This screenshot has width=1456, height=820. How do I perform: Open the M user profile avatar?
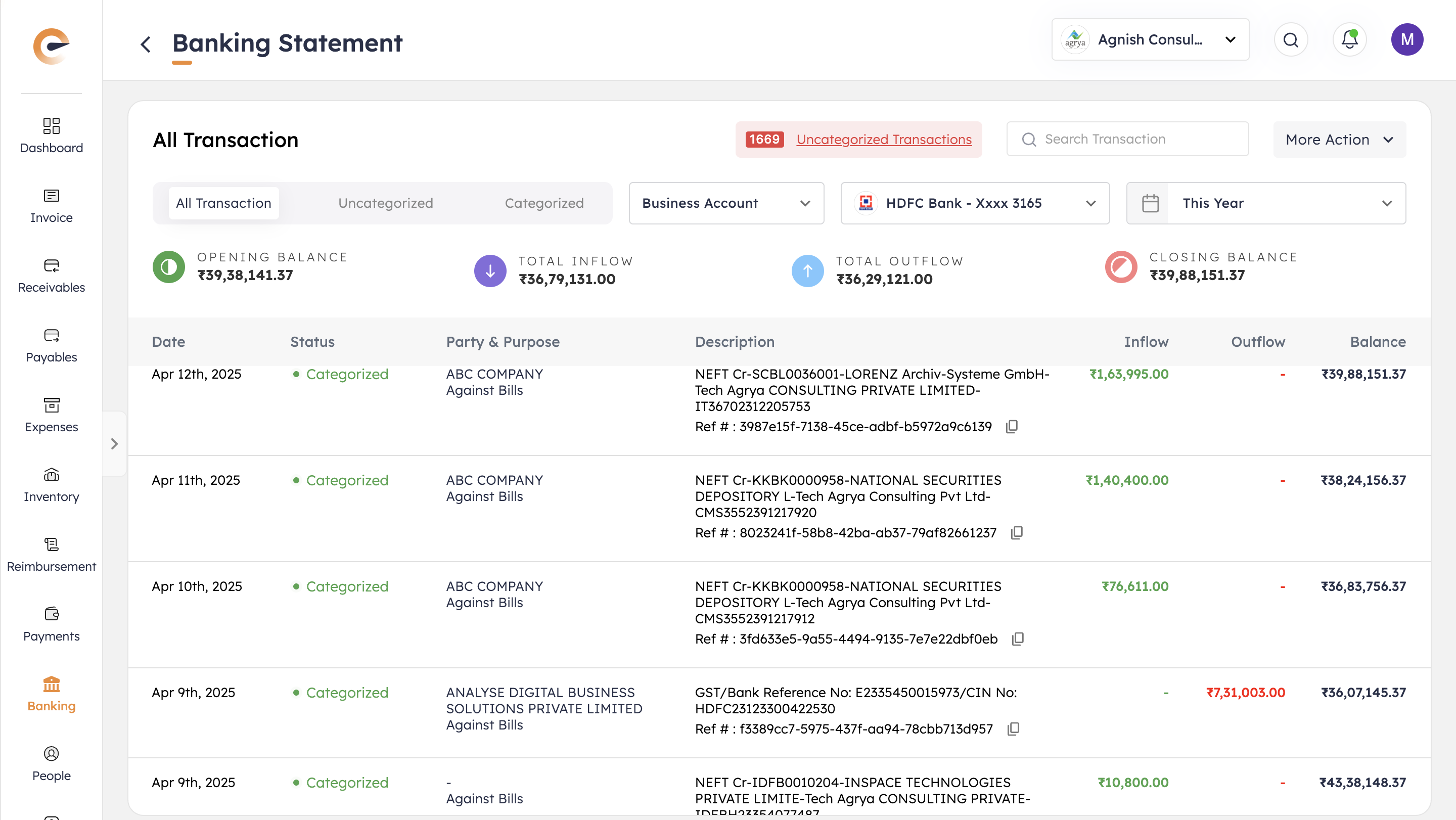(1406, 39)
